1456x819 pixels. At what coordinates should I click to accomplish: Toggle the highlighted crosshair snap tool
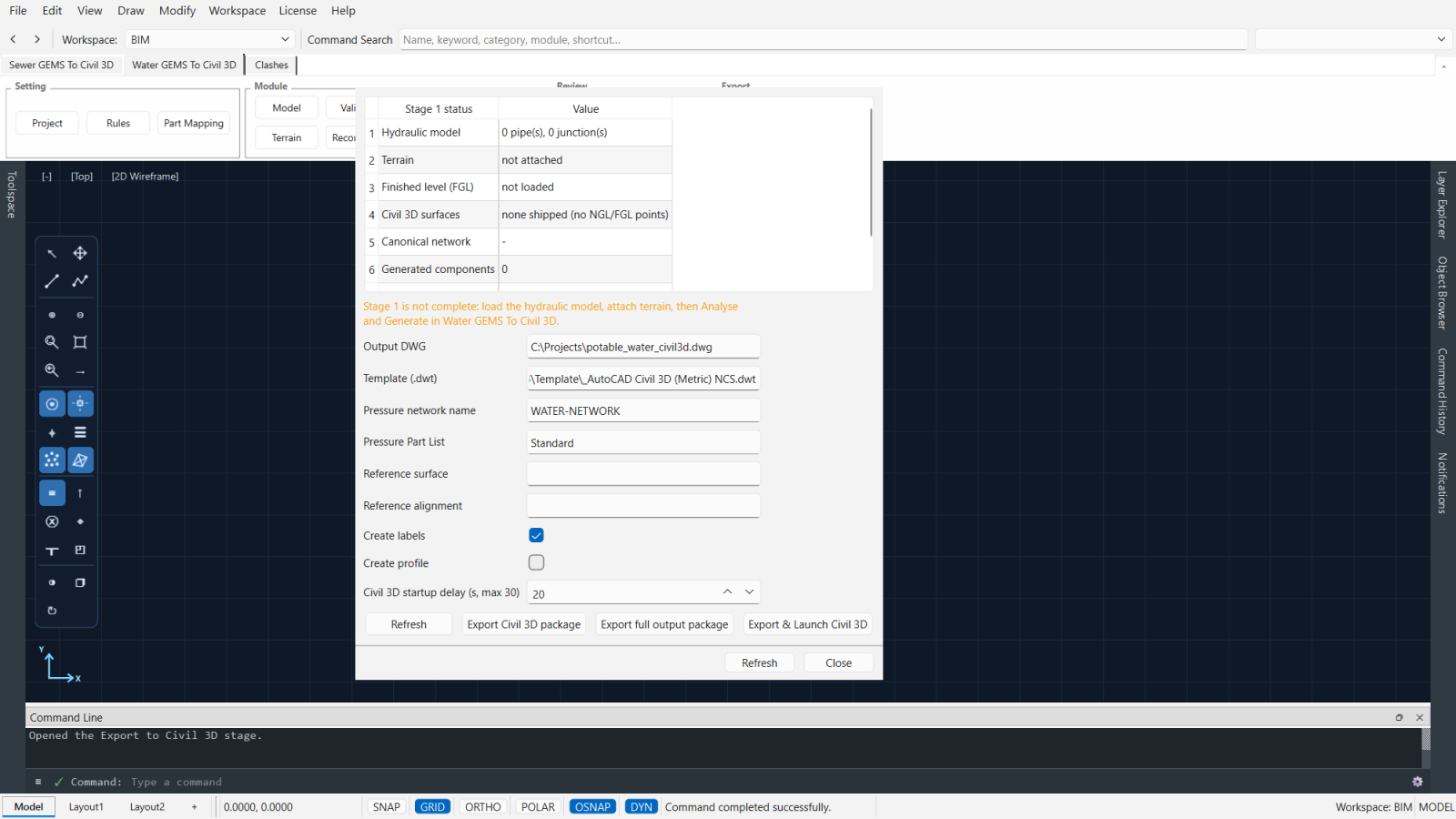coord(80,404)
